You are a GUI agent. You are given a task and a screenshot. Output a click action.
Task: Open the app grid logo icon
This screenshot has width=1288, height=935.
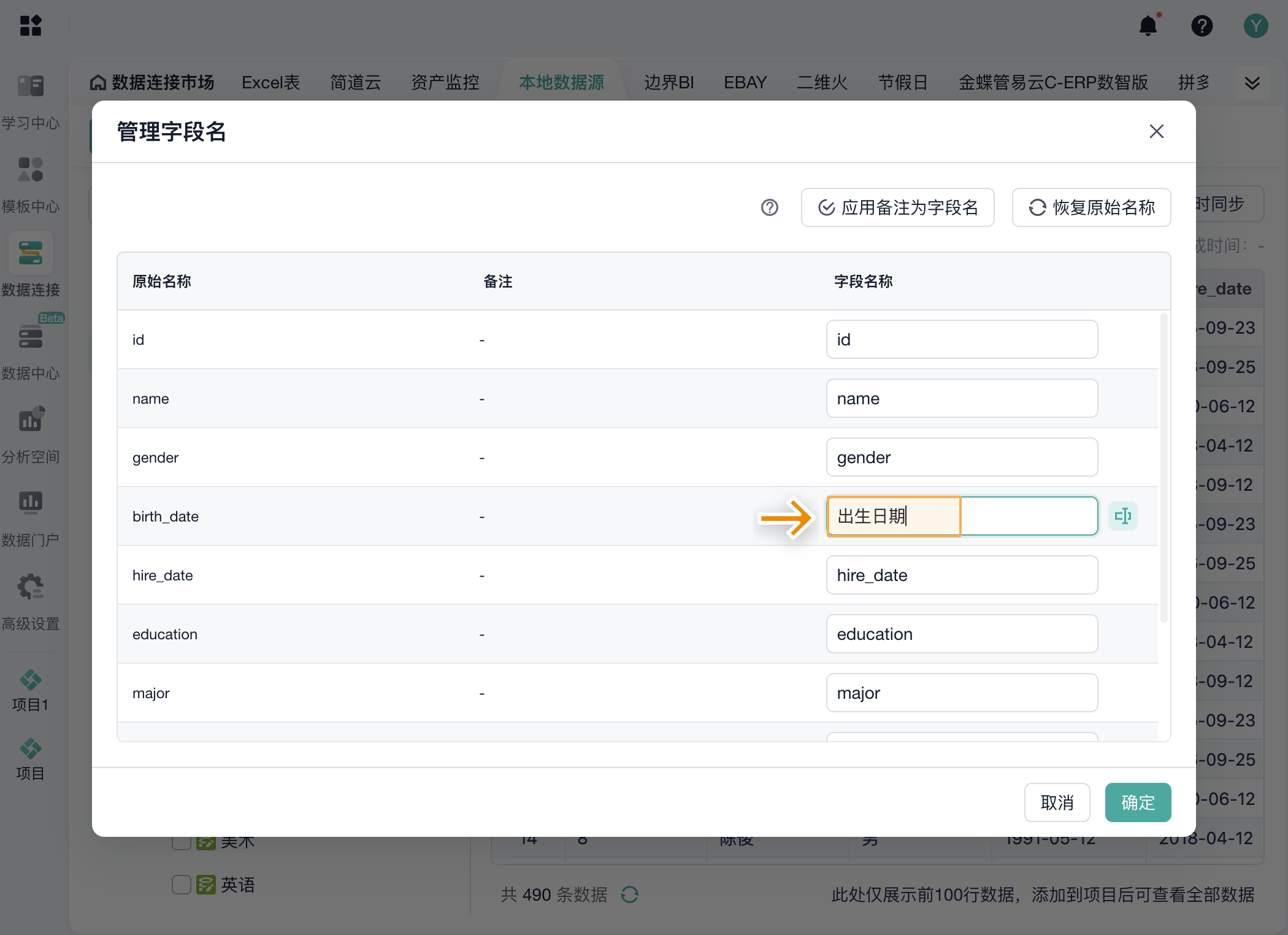[x=31, y=26]
